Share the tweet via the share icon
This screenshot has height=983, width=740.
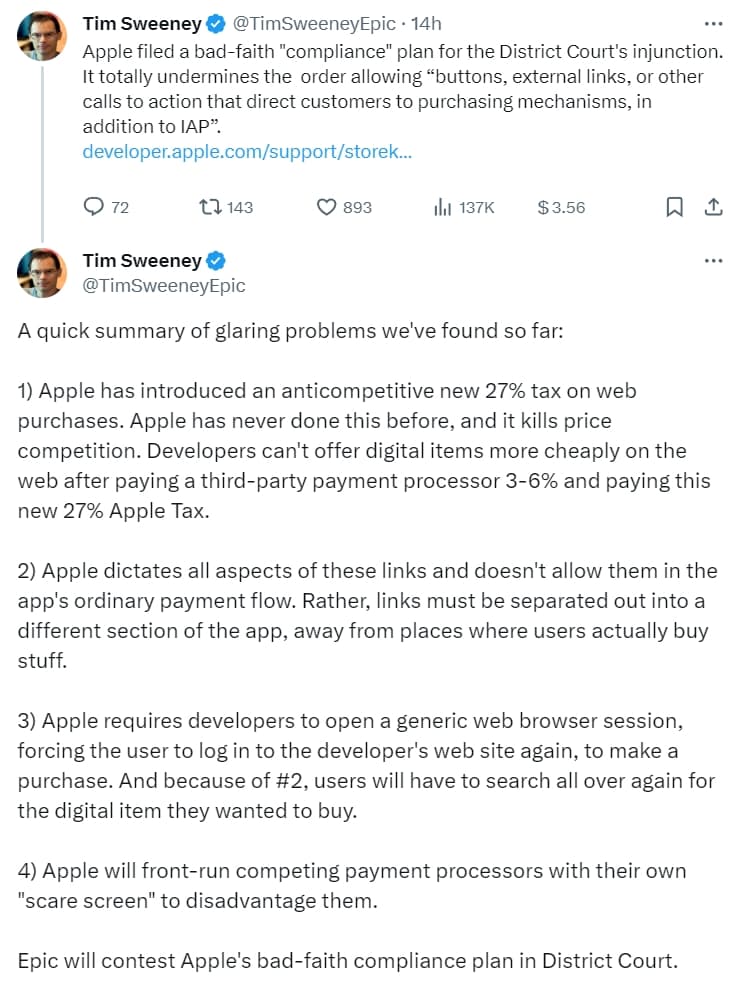pyautogui.click(x=714, y=207)
